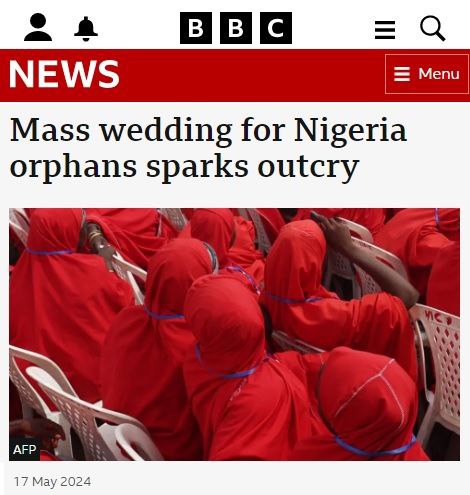Click the first B block of the BBC logo
This screenshot has height=495, width=470.
pos(196,28)
